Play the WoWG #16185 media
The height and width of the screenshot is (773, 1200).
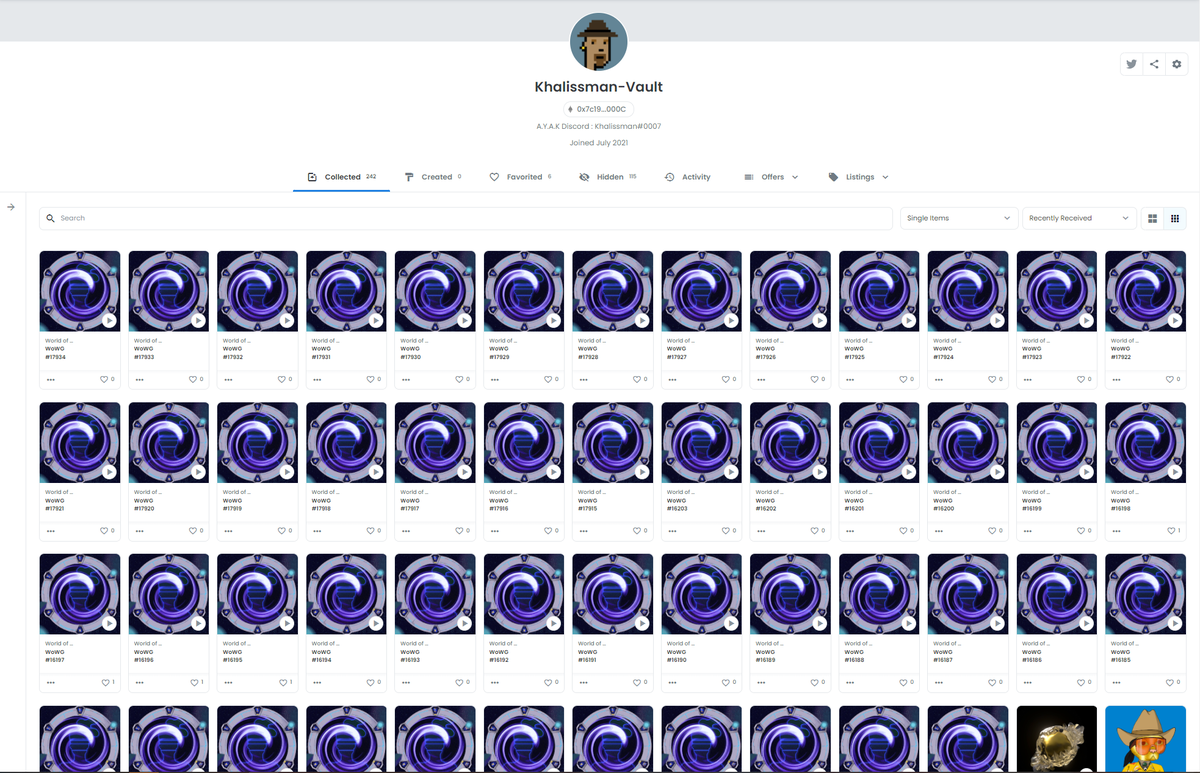(x=1174, y=623)
